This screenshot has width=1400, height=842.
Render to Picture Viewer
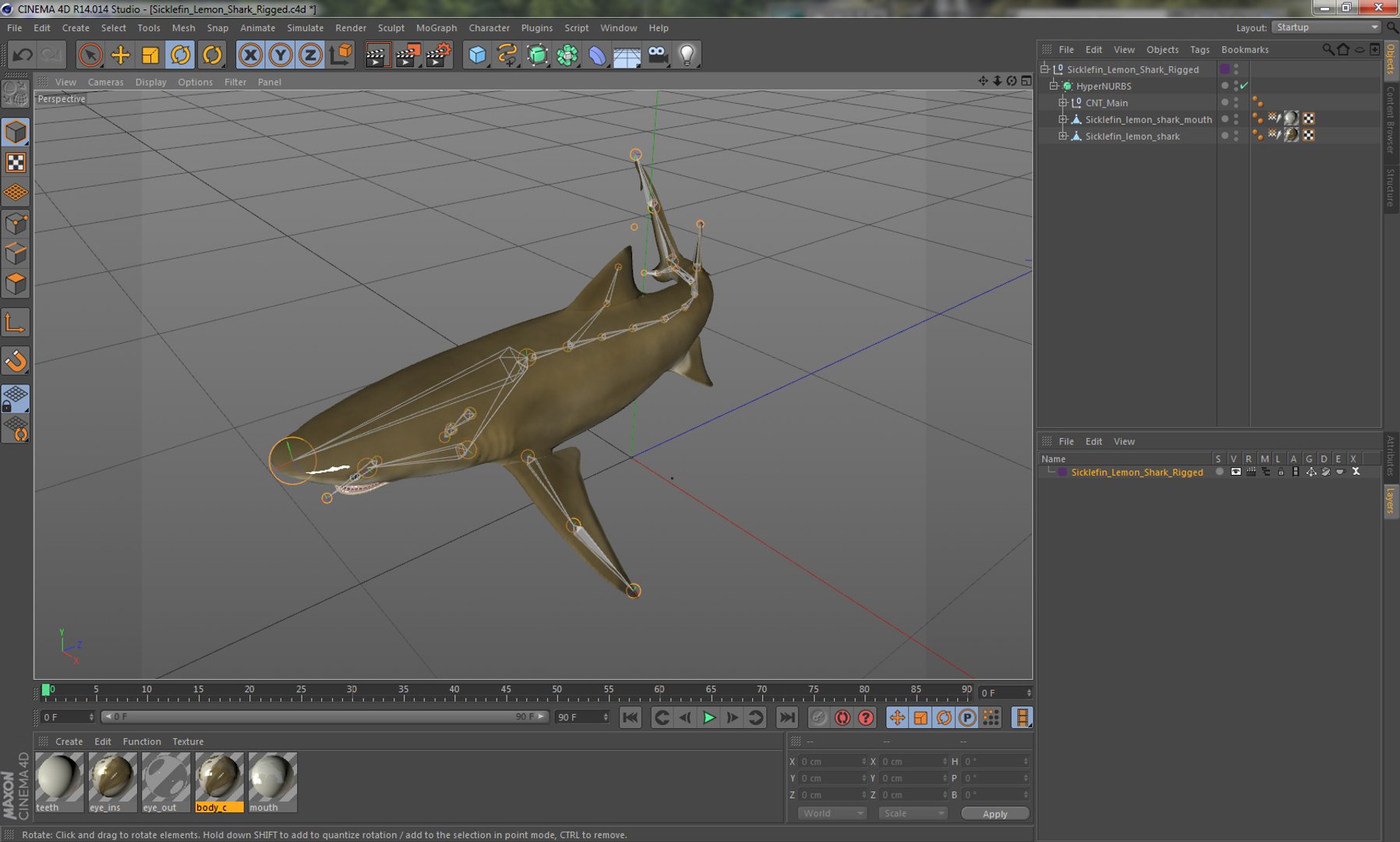(x=408, y=55)
